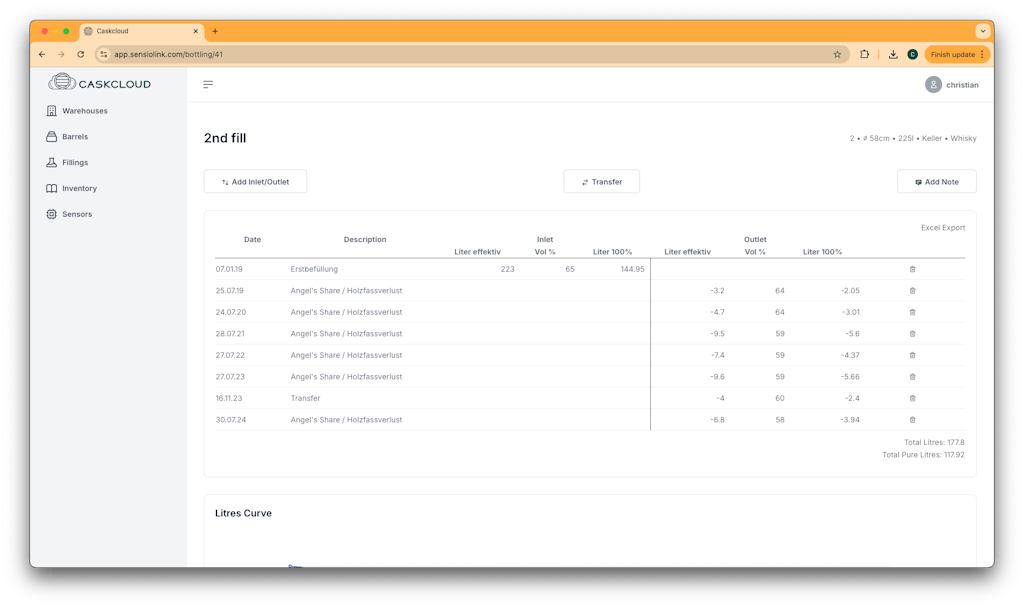Click the hamburger menu icon to collapse sidebar

pyautogui.click(x=208, y=85)
